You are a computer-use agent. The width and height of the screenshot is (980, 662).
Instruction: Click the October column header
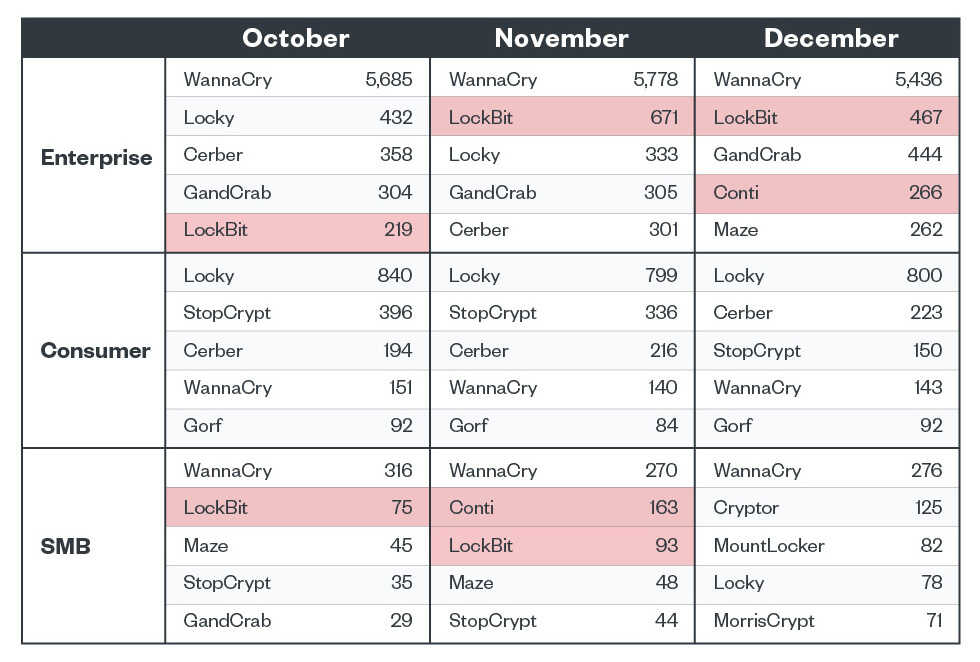tap(296, 38)
